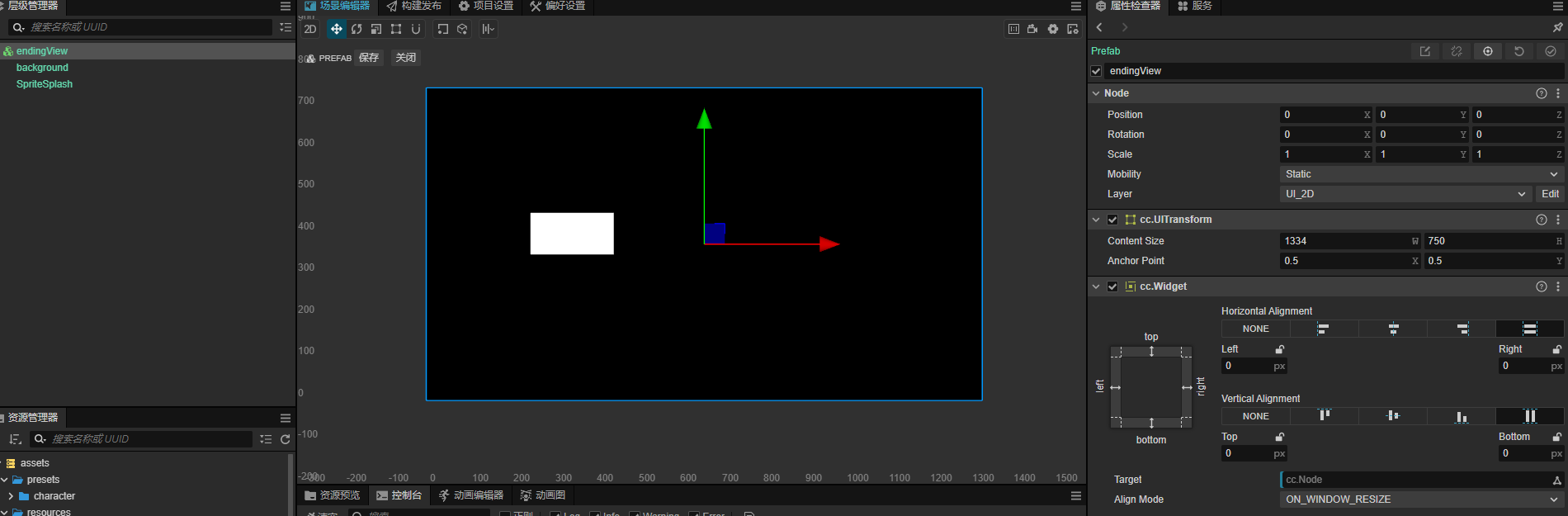
Task: Click the Content Size width field 1334
Action: click(1350, 241)
